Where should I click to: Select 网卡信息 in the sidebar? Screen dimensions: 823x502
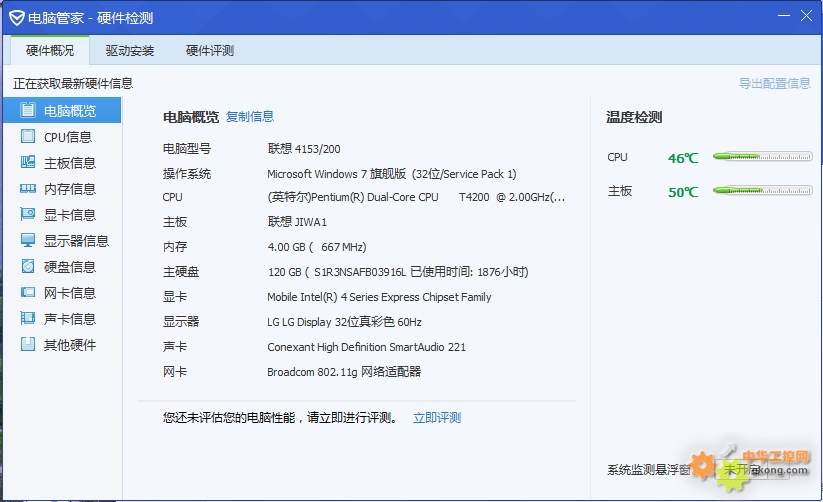[62, 292]
